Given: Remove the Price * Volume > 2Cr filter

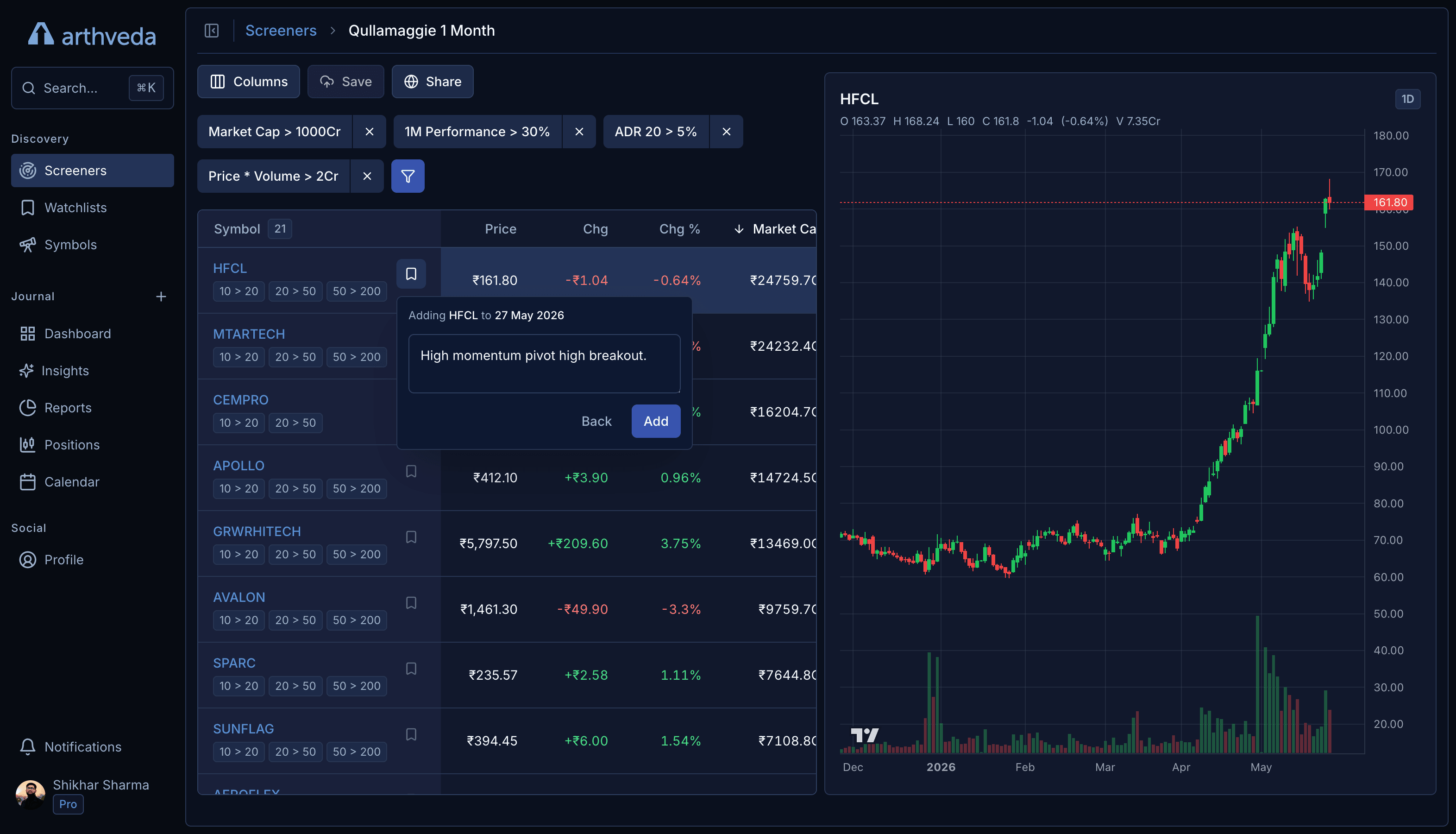Looking at the screenshot, I should 367,176.
